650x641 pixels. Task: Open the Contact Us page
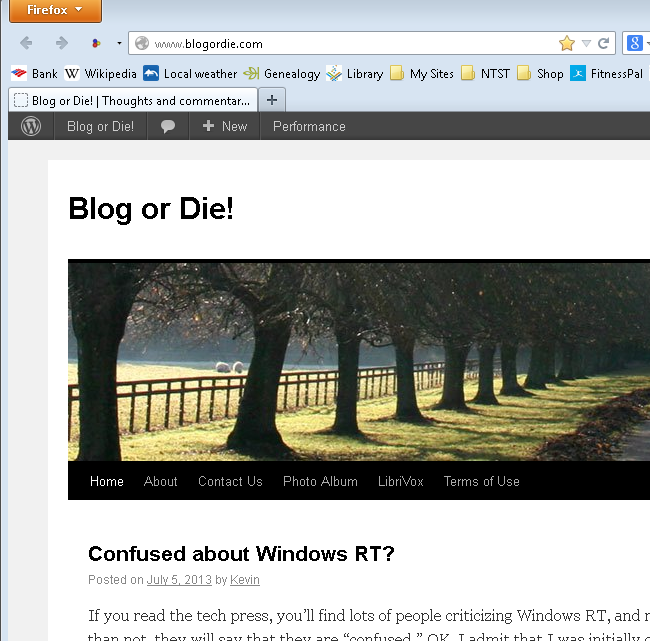pyautogui.click(x=230, y=481)
